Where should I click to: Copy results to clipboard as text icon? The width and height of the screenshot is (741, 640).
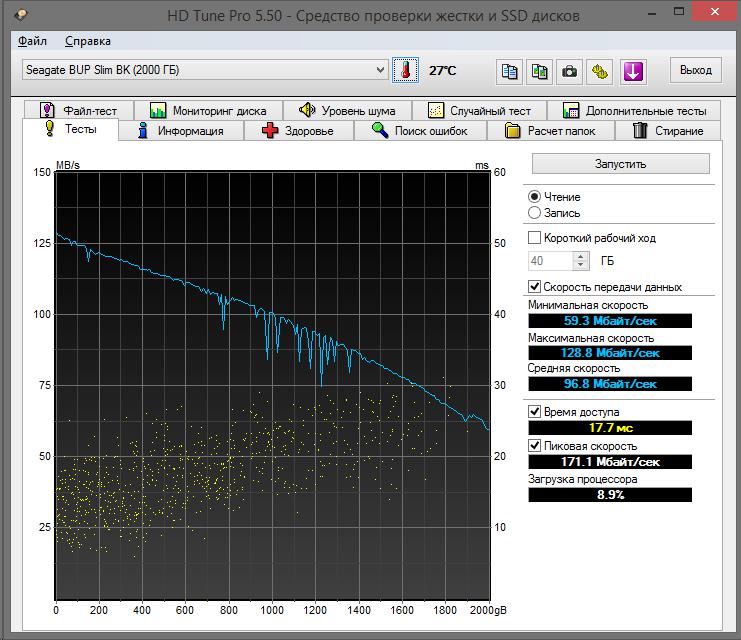coord(509,72)
